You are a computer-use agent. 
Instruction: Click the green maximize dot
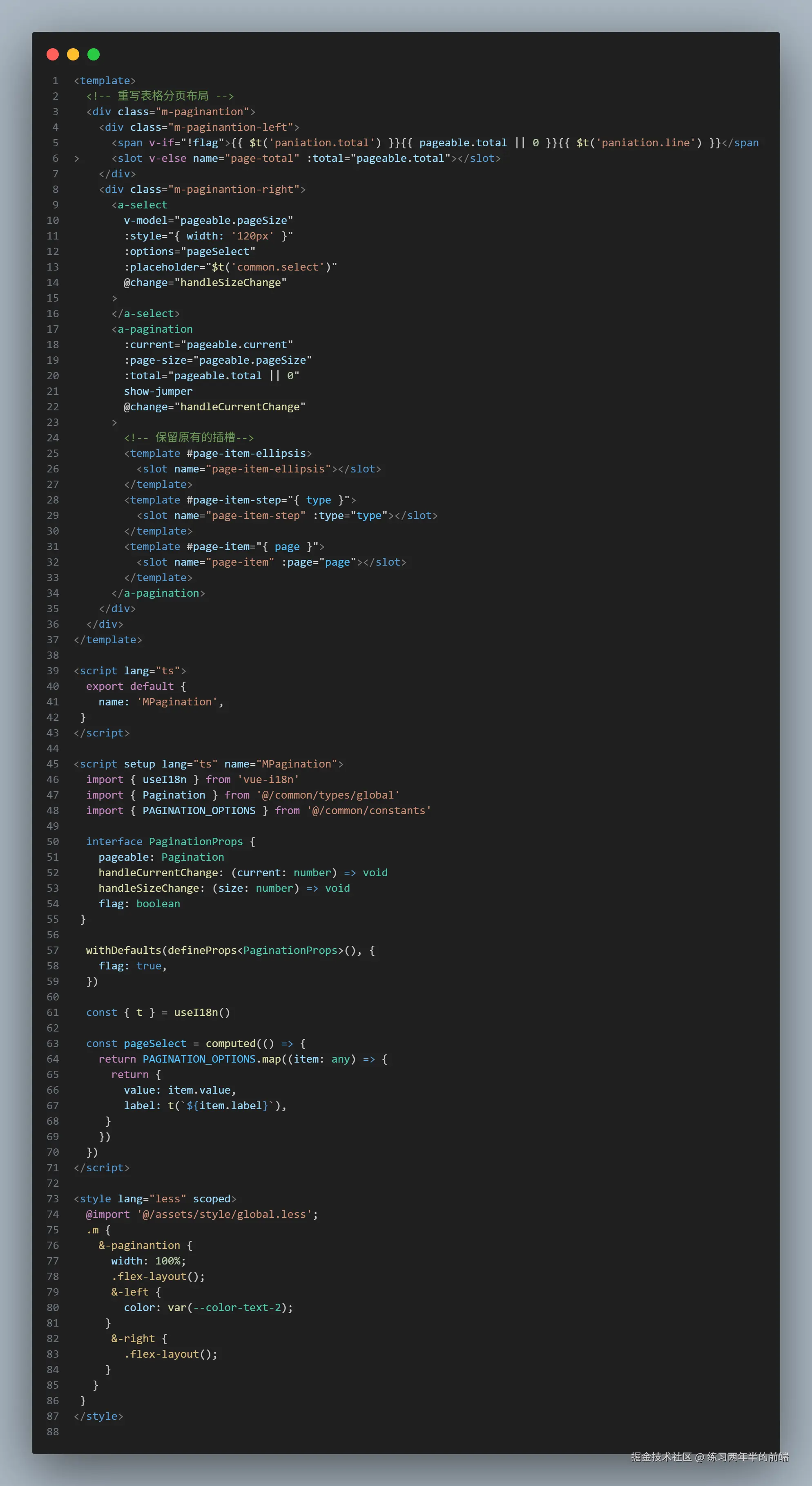click(x=94, y=54)
